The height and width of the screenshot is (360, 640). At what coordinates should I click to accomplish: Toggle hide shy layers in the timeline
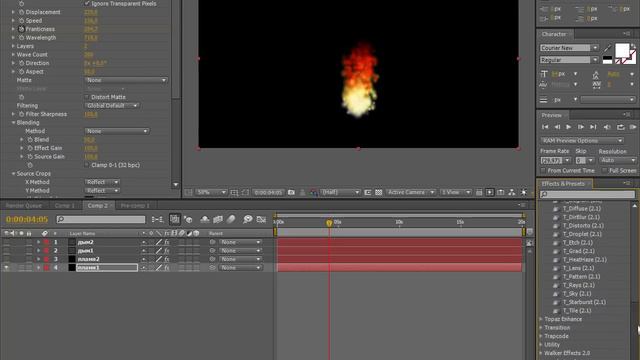pos(205,220)
